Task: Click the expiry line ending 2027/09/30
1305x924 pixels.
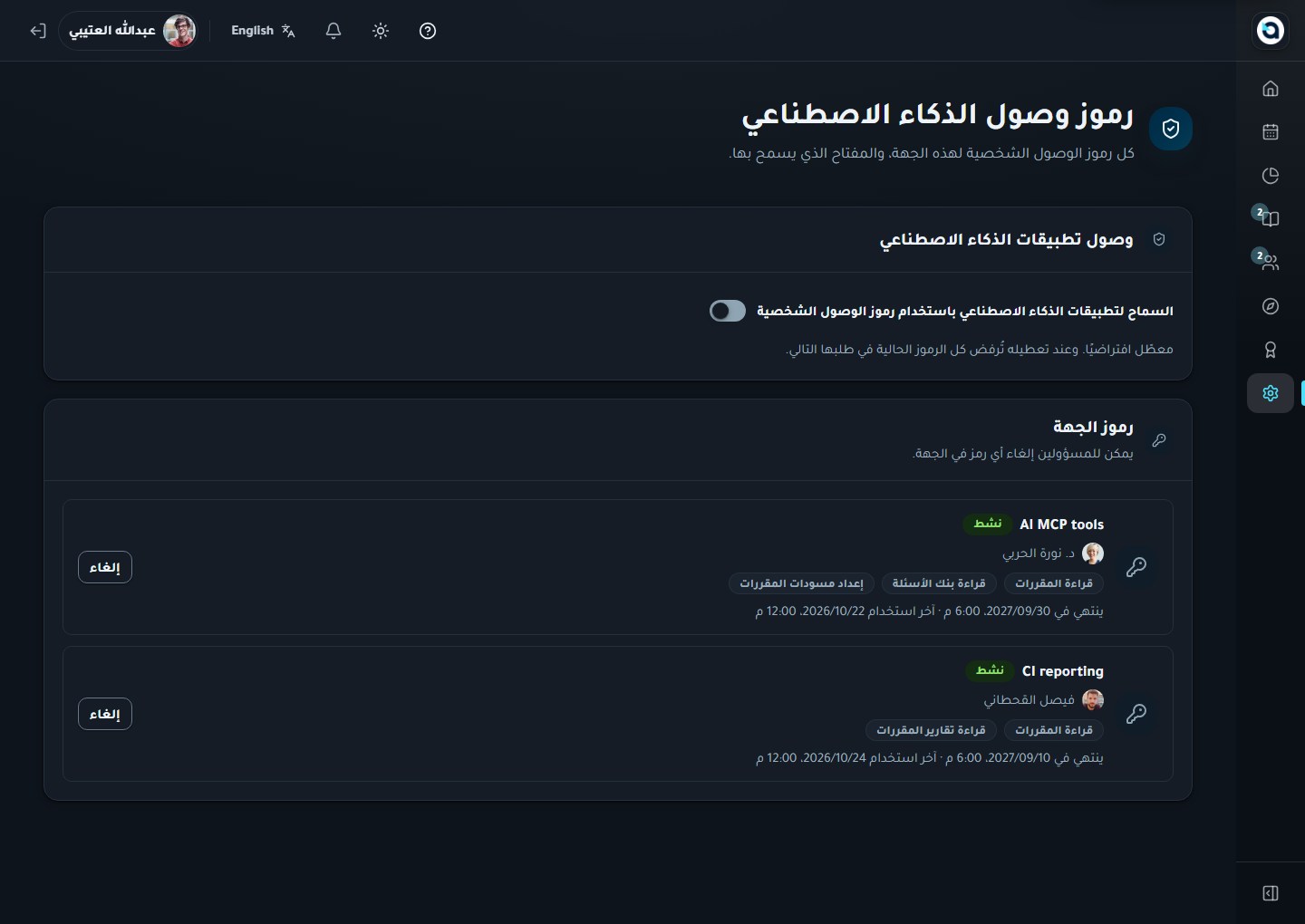Action: point(929,611)
